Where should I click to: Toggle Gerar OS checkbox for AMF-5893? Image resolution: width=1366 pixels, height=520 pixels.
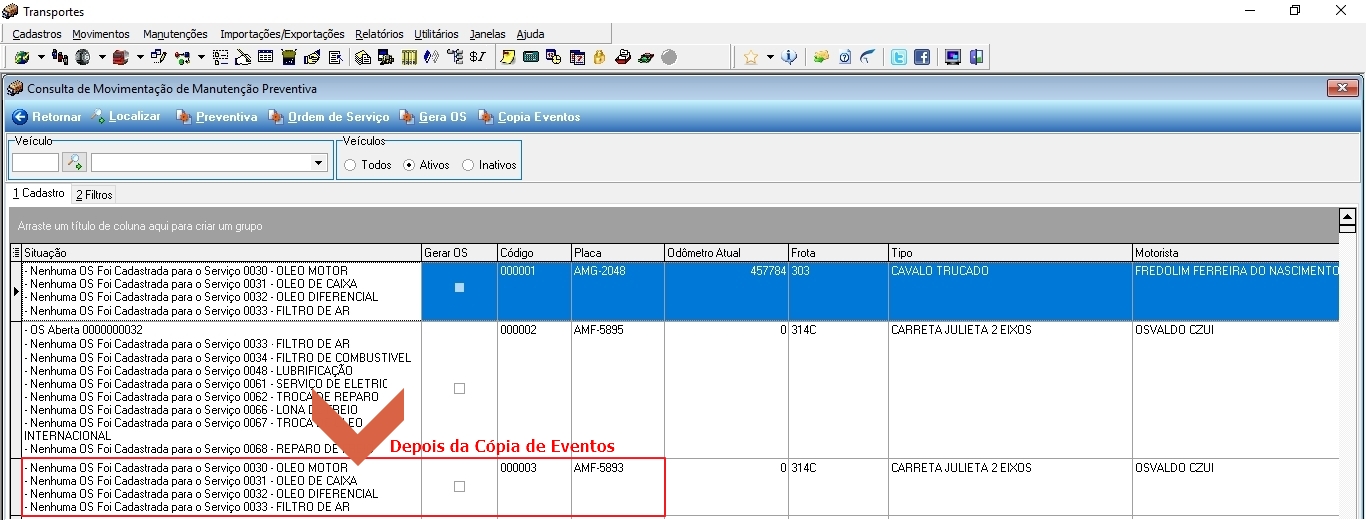[x=459, y=487]
